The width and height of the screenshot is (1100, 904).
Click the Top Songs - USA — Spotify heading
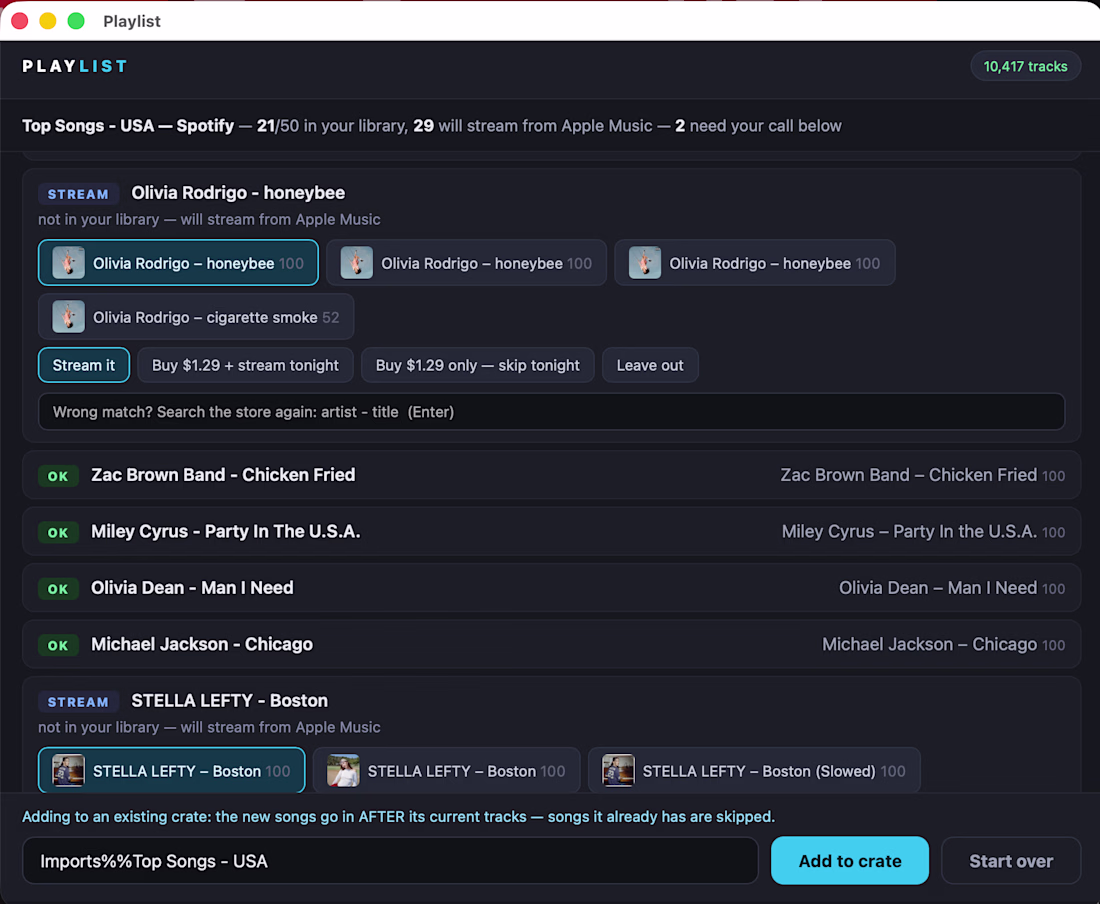[128, 126]
